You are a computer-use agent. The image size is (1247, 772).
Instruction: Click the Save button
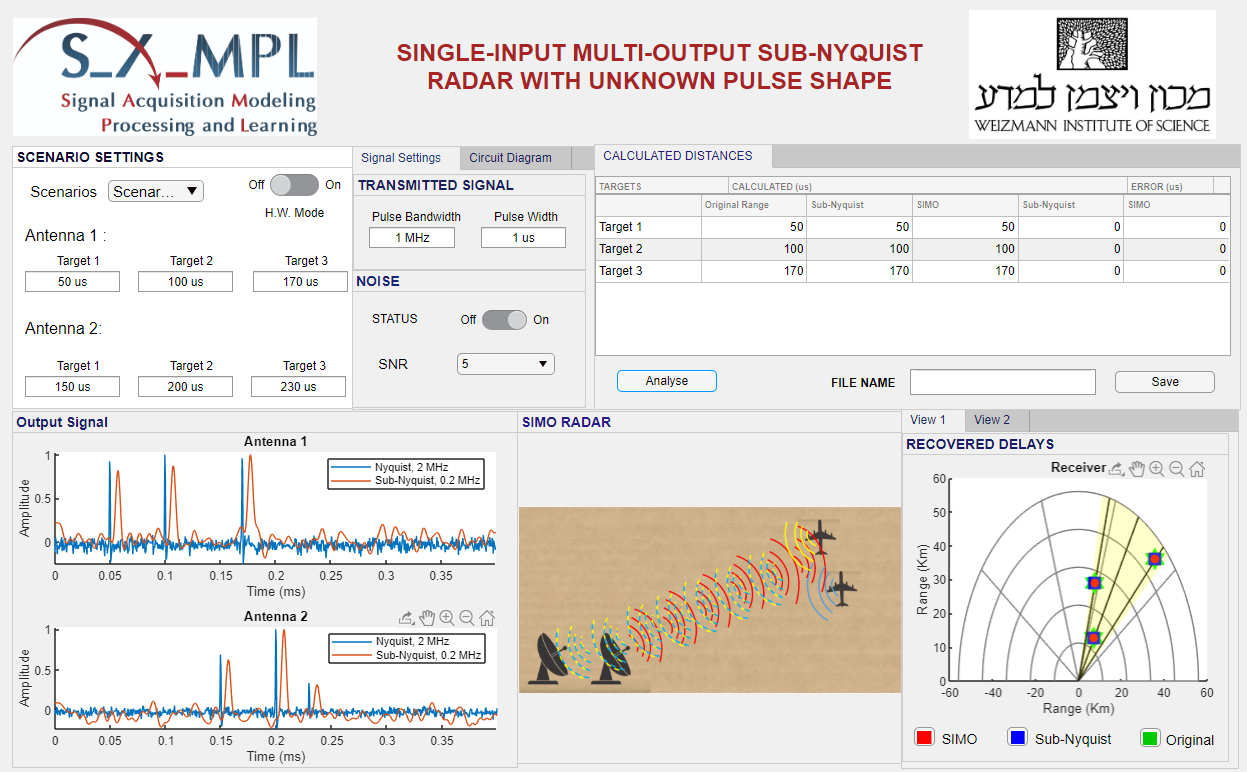(x=1164, y=382)
